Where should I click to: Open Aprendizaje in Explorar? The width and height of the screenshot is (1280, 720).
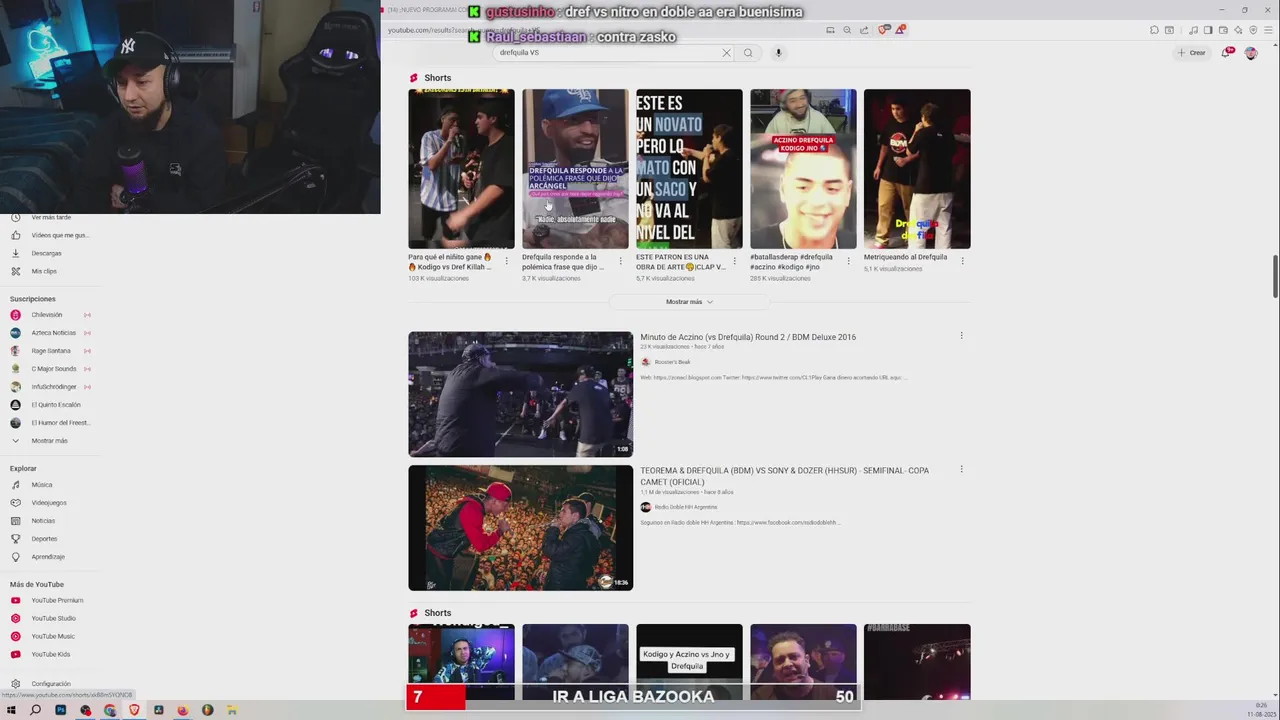(50, 557)
